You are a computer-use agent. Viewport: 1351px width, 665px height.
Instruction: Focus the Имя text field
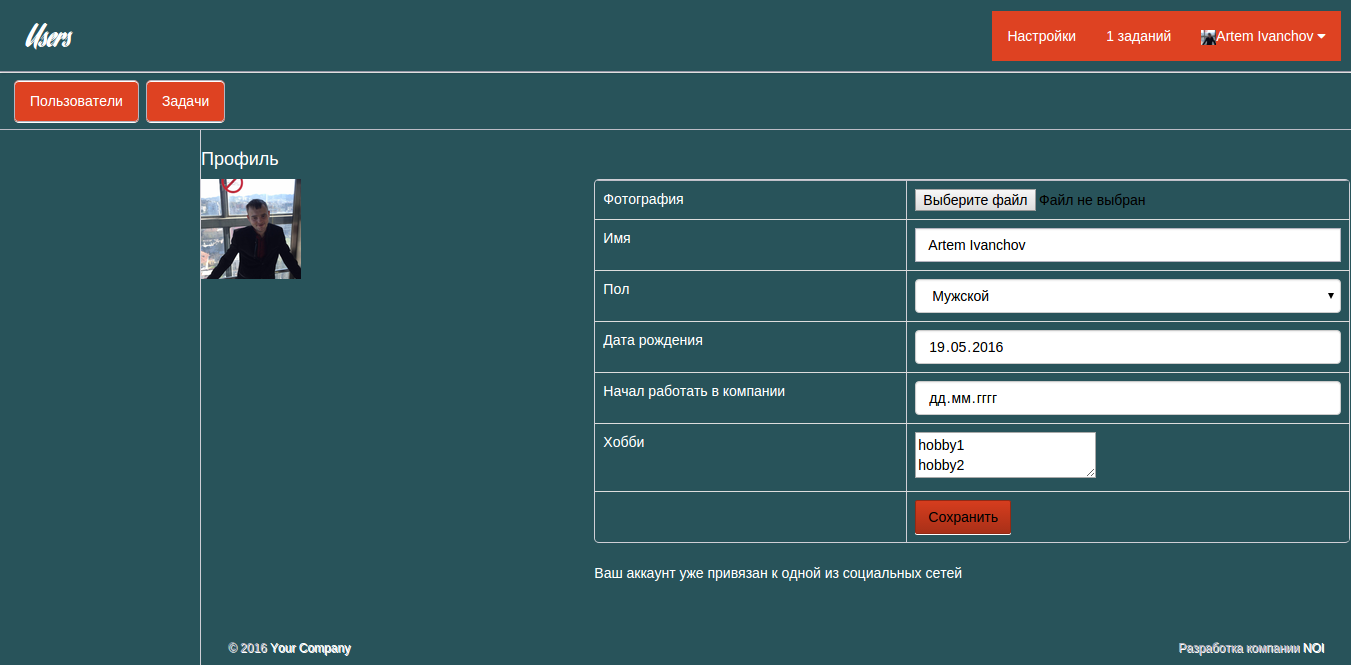(1128, 245)
